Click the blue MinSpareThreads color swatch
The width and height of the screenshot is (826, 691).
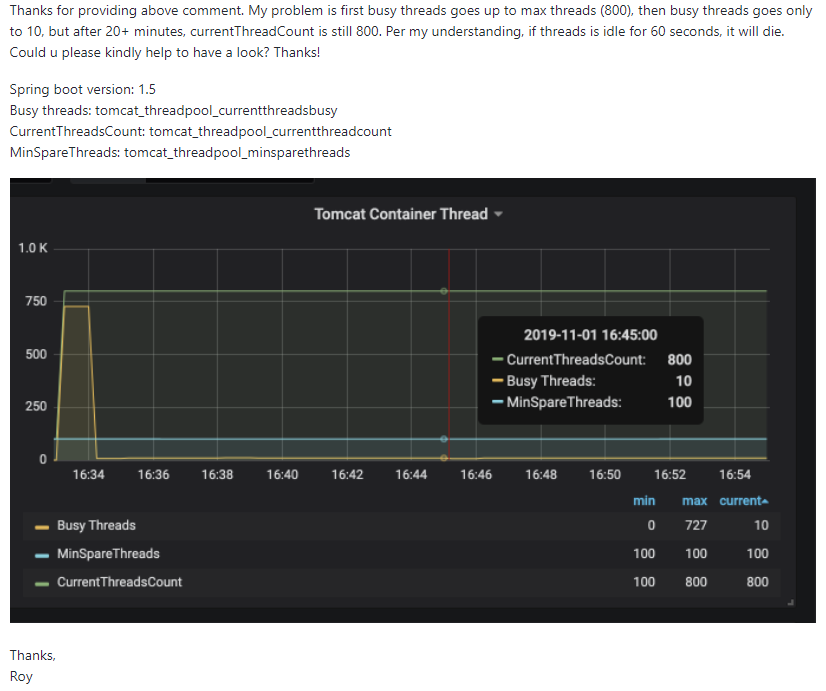[x=42, y=556]
